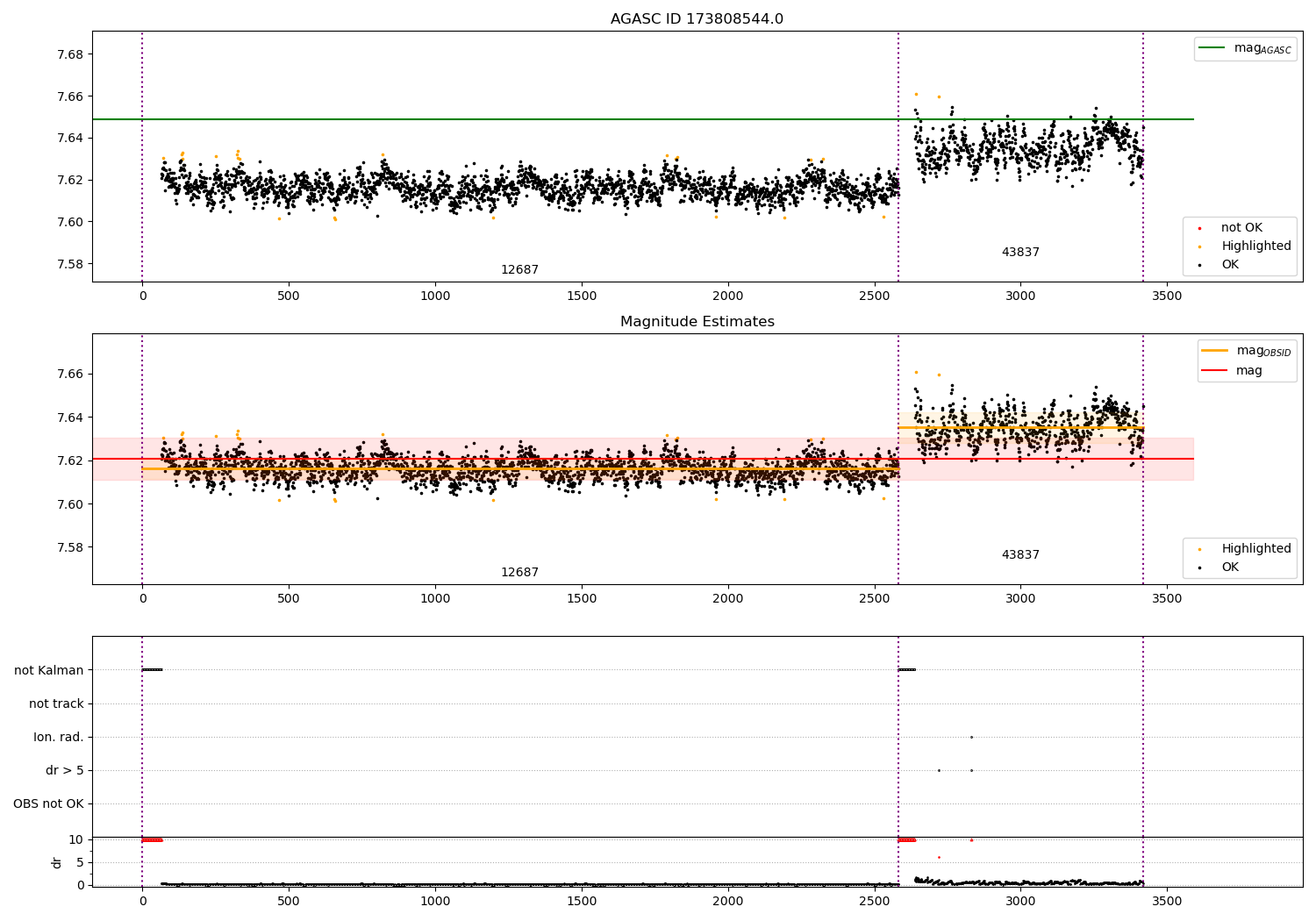Click the 'AGASC ID 173808544.0' plot title
Screen dimensions: 1316x921
(x=697, y=19)
